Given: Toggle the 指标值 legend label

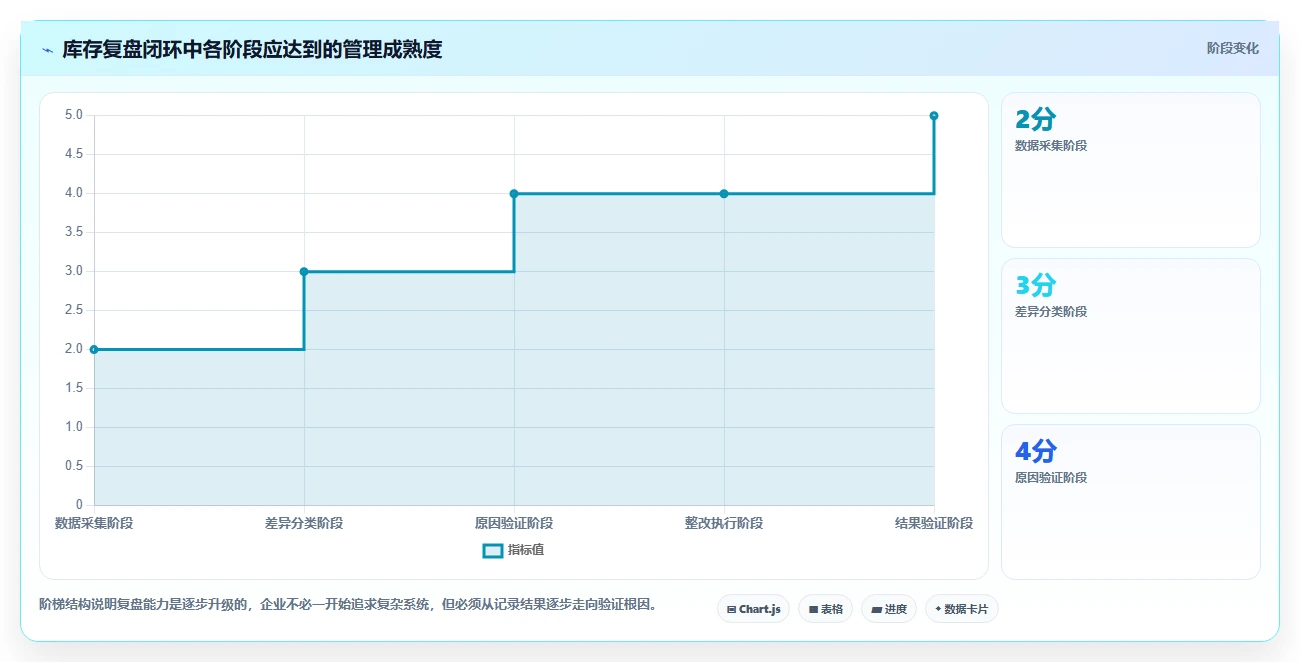Looking at the screenshot, I should (x=526, y=550).
